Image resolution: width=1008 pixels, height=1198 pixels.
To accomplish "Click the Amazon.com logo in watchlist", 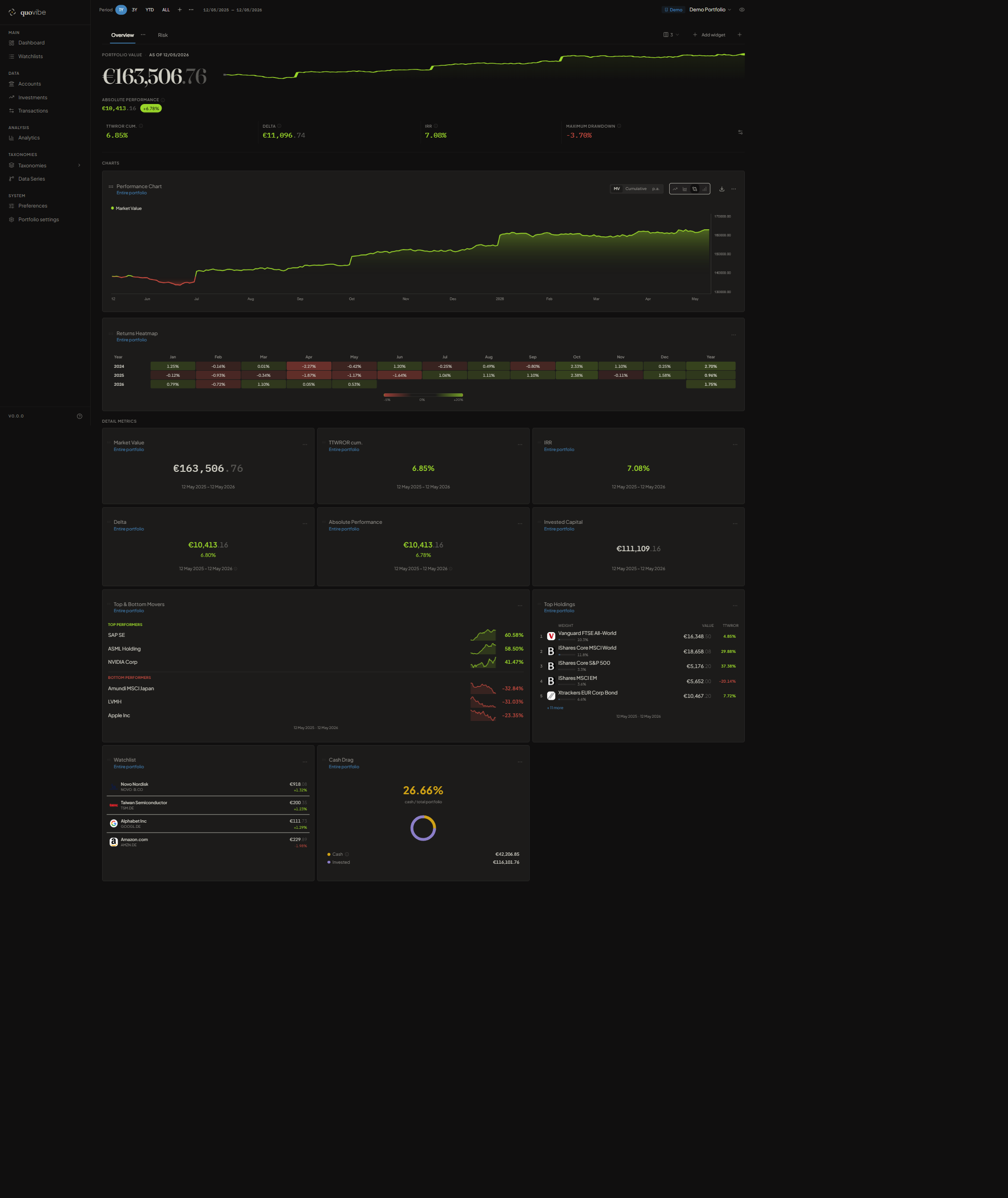I will tap(114, 842).
